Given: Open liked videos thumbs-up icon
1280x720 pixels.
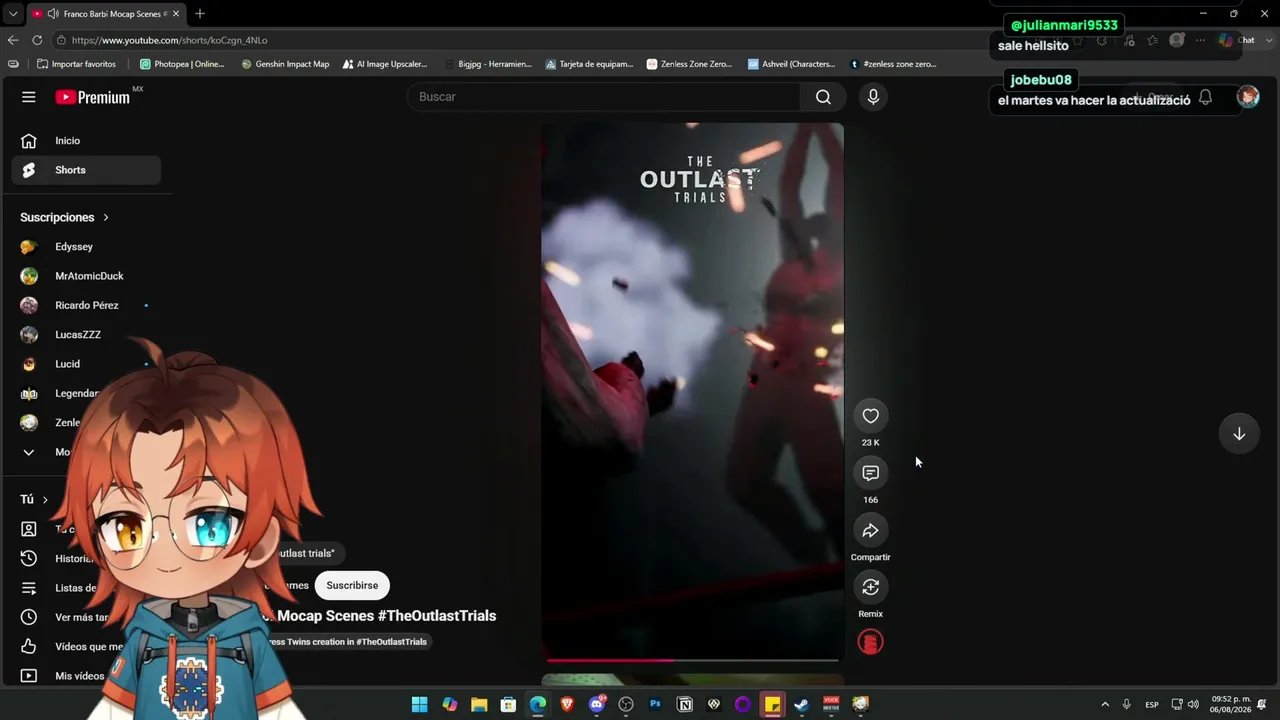Looking at the screenshot, I should (29, 647).
